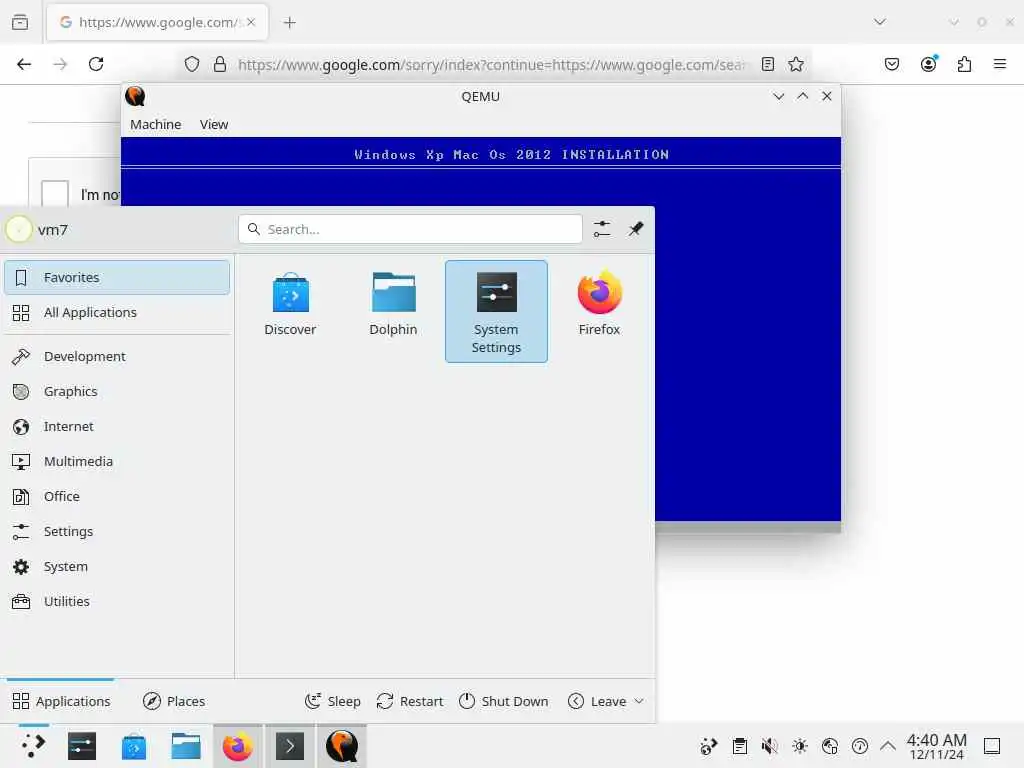Open the Graphics category
1024x768 pixels.
[117, 392]
